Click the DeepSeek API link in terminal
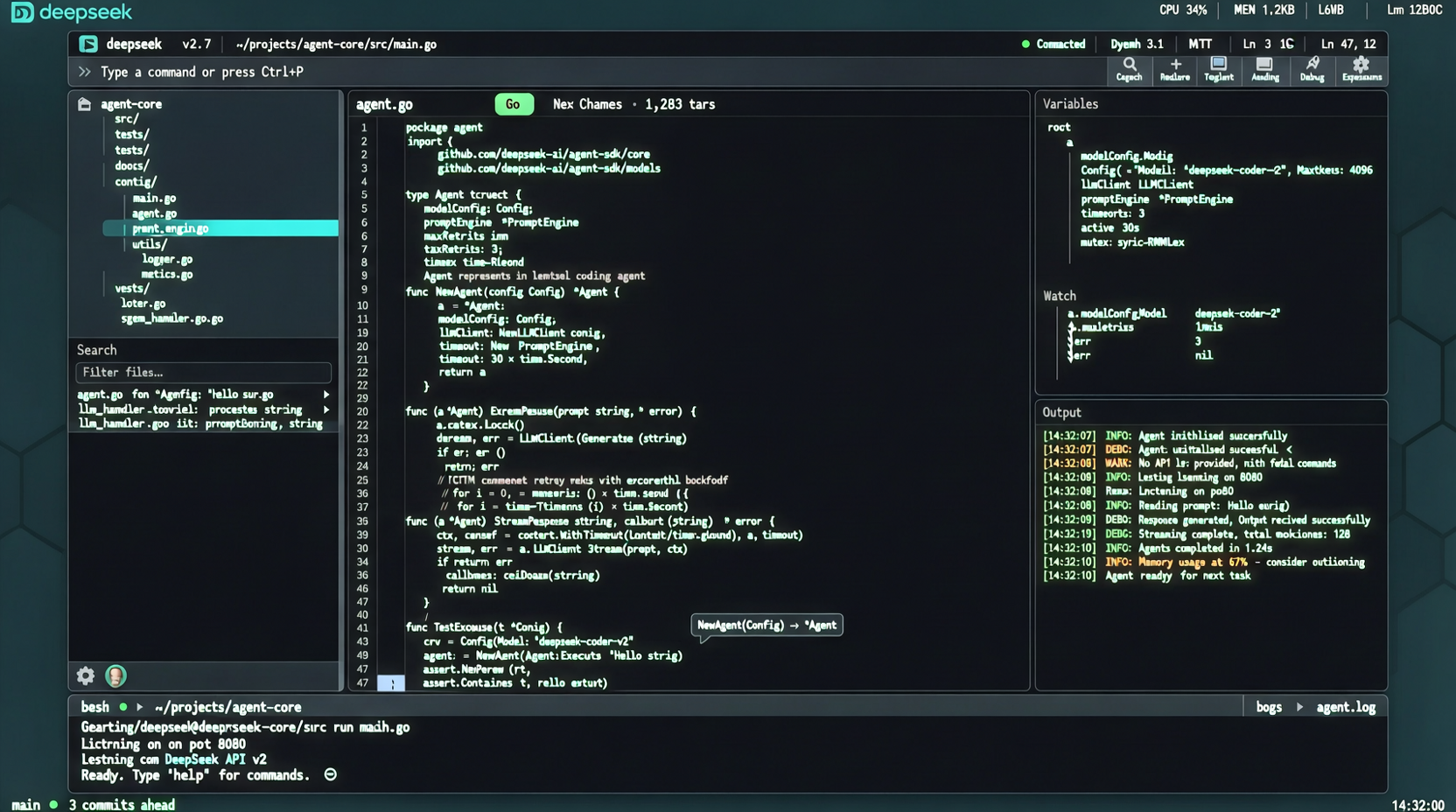This screenshot has width=1456, height=812. 205,759
